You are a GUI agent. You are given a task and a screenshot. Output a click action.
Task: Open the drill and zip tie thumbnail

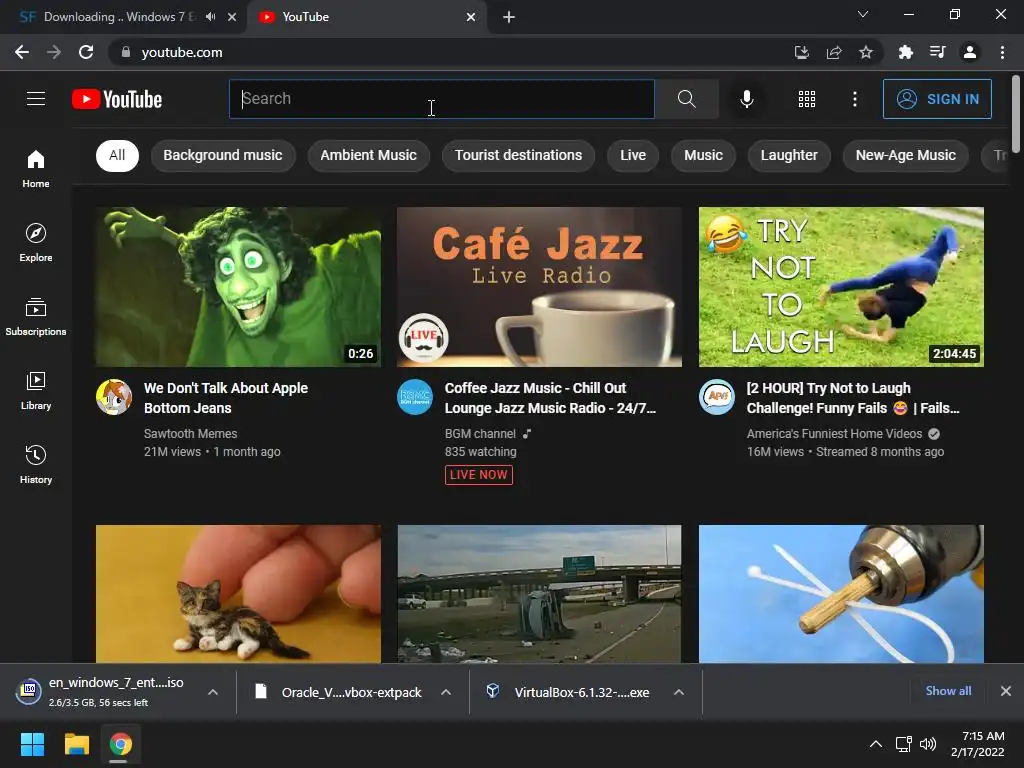click(x=841, y=594)
